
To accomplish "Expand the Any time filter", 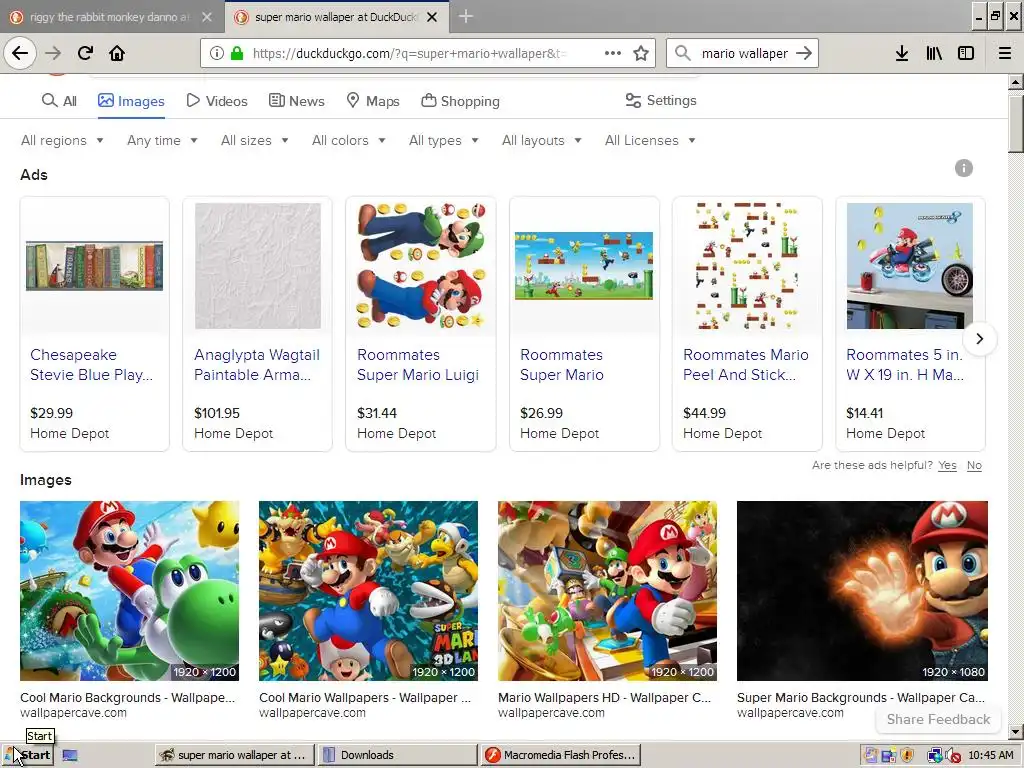I will [x=162, y=140].
